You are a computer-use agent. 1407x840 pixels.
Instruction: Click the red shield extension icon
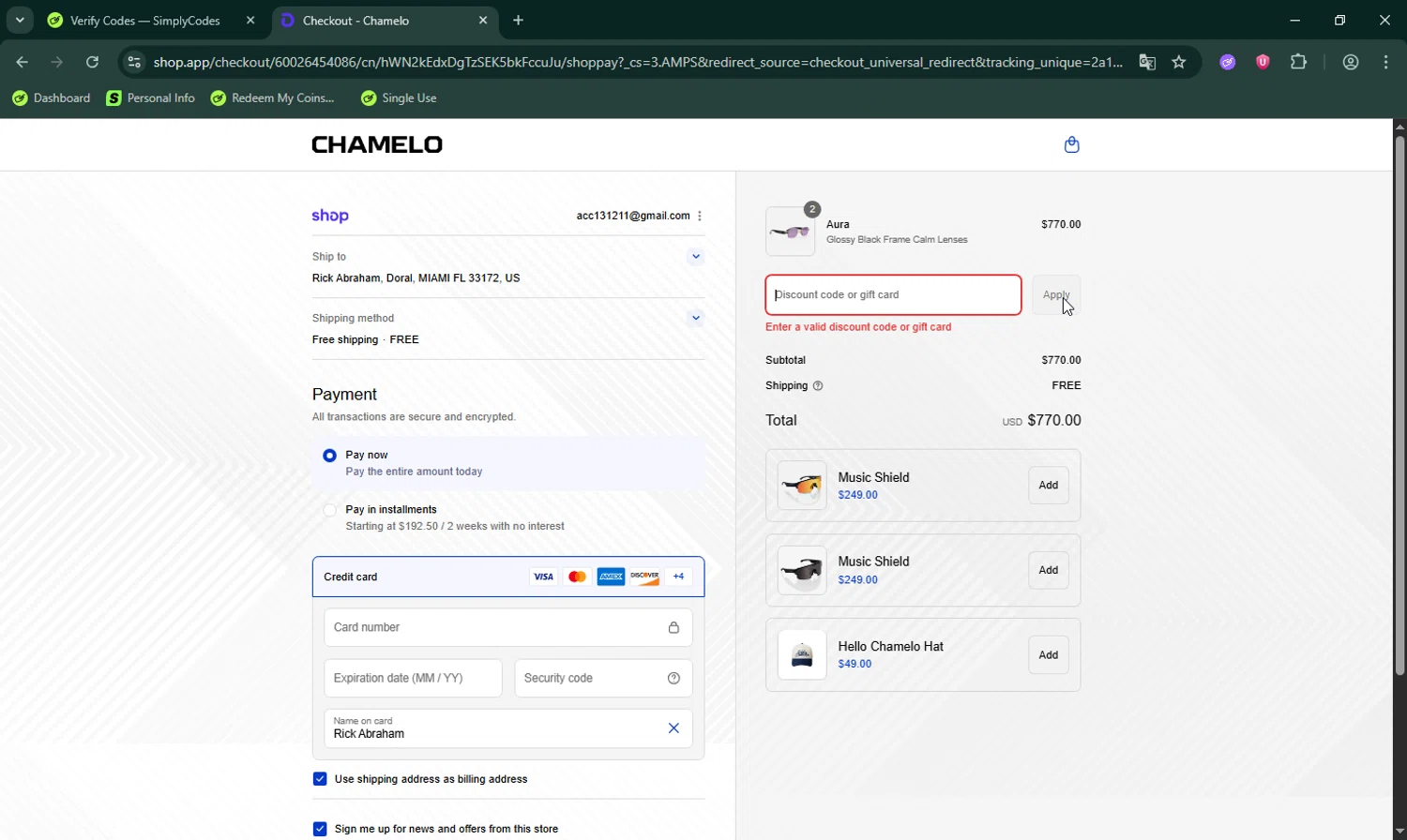(x=1263, y=62)
